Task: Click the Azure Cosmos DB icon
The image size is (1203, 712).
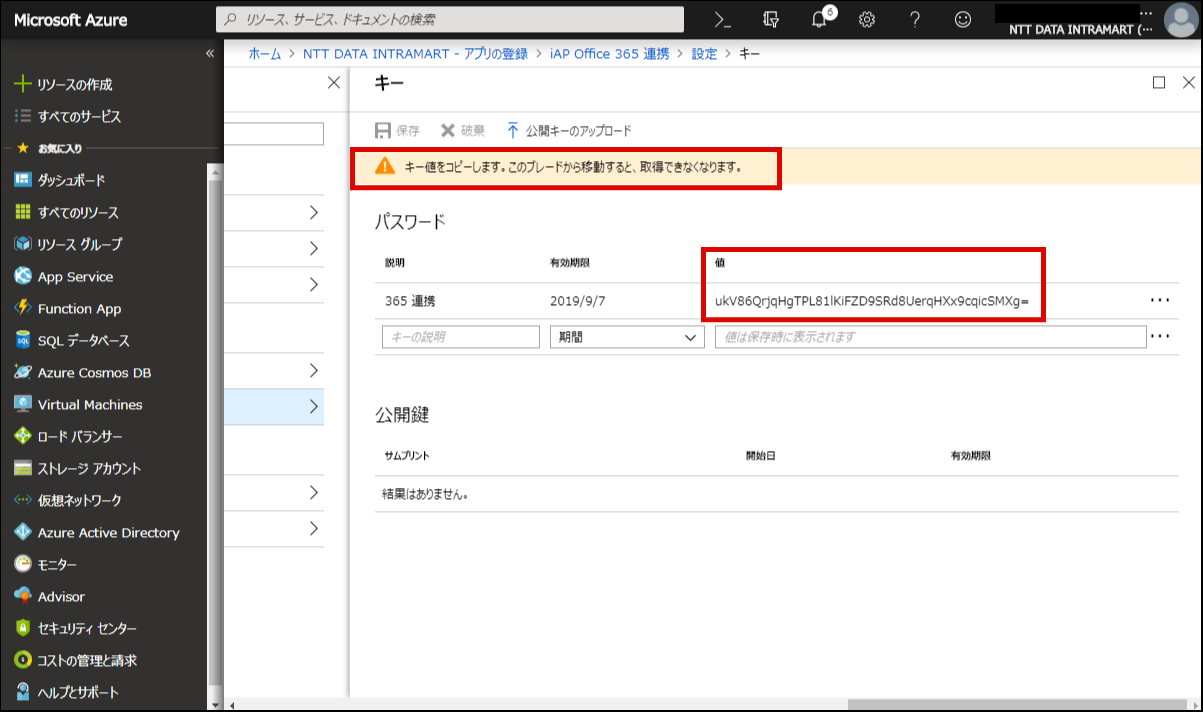Action: (22, 373)
